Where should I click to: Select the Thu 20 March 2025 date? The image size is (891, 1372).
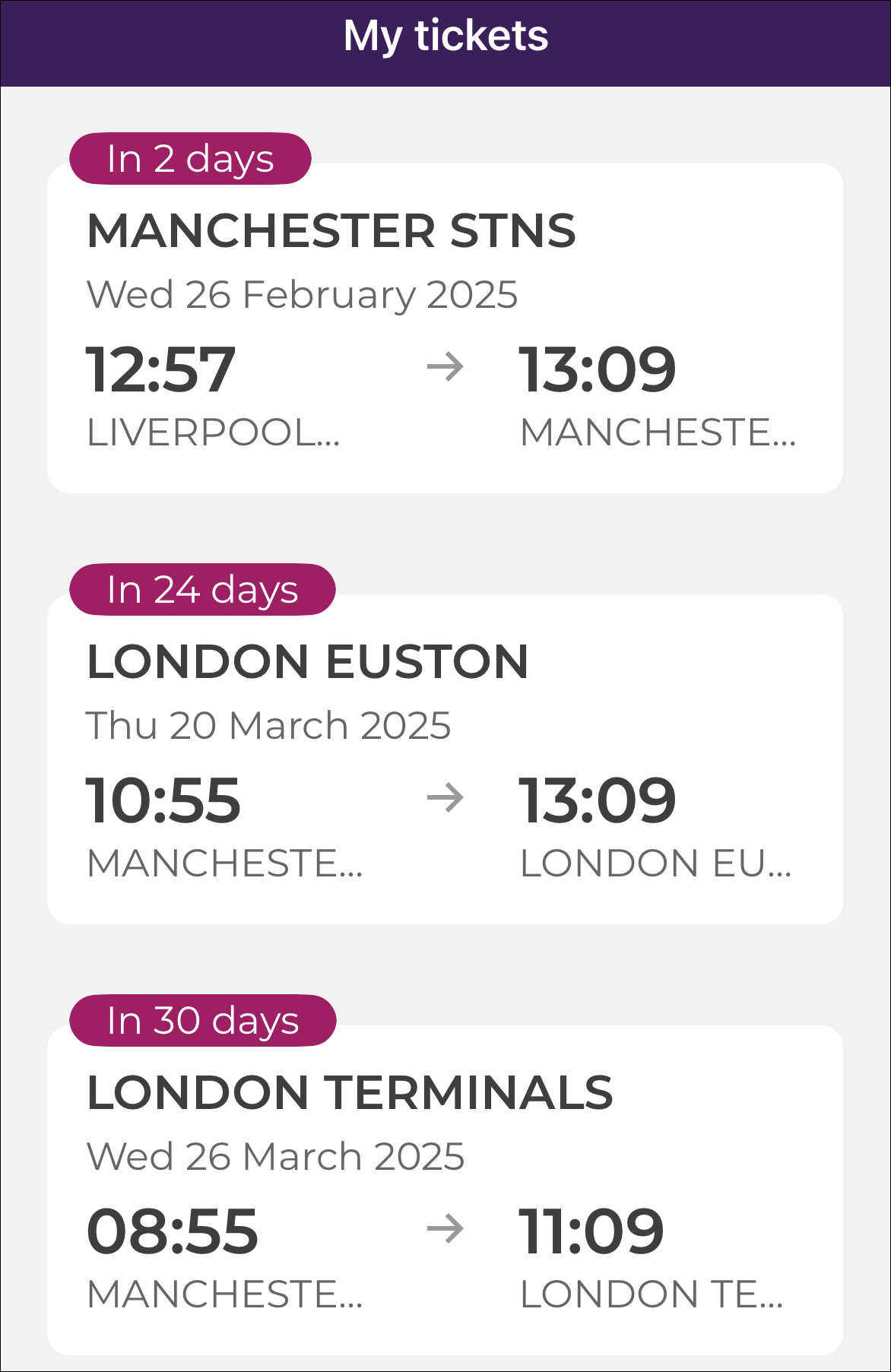(x=268, y=726)
